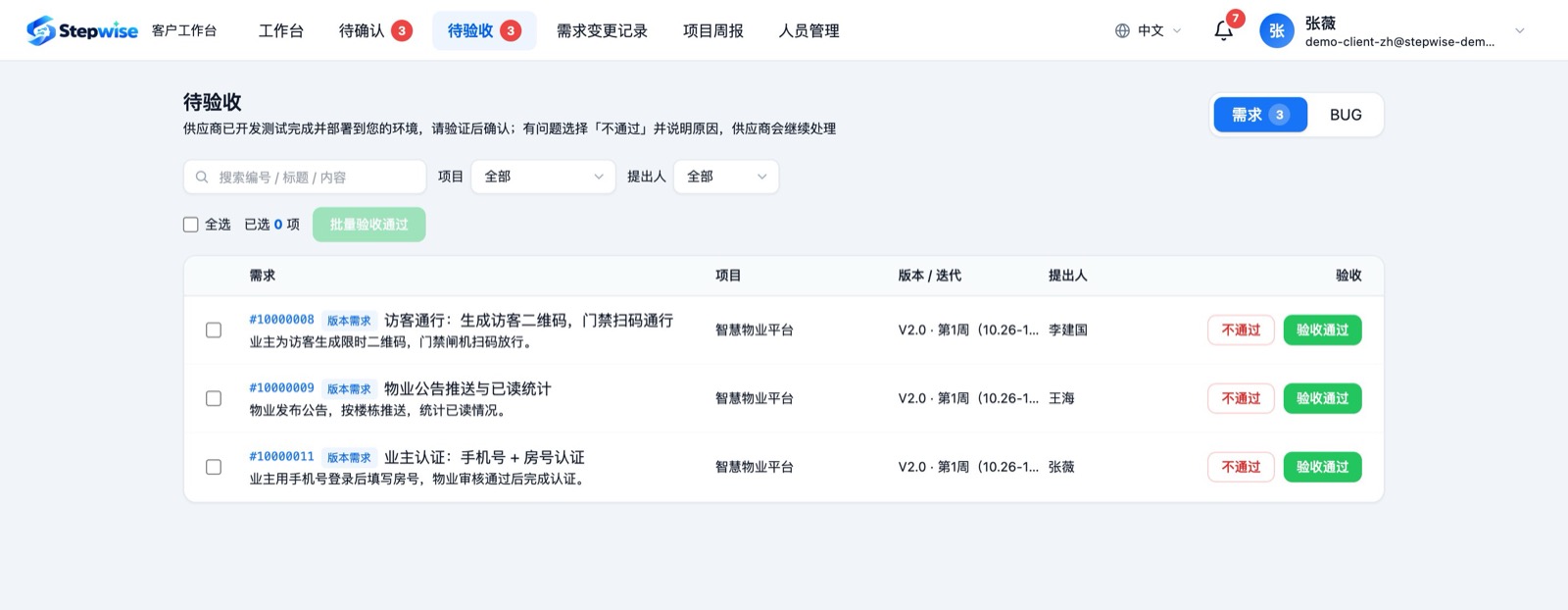This screenshot has height=610, width=1568.
Task: Click the title 访客通行：生成访客二维码，门禁扫码通行
Action: (529, 321)
